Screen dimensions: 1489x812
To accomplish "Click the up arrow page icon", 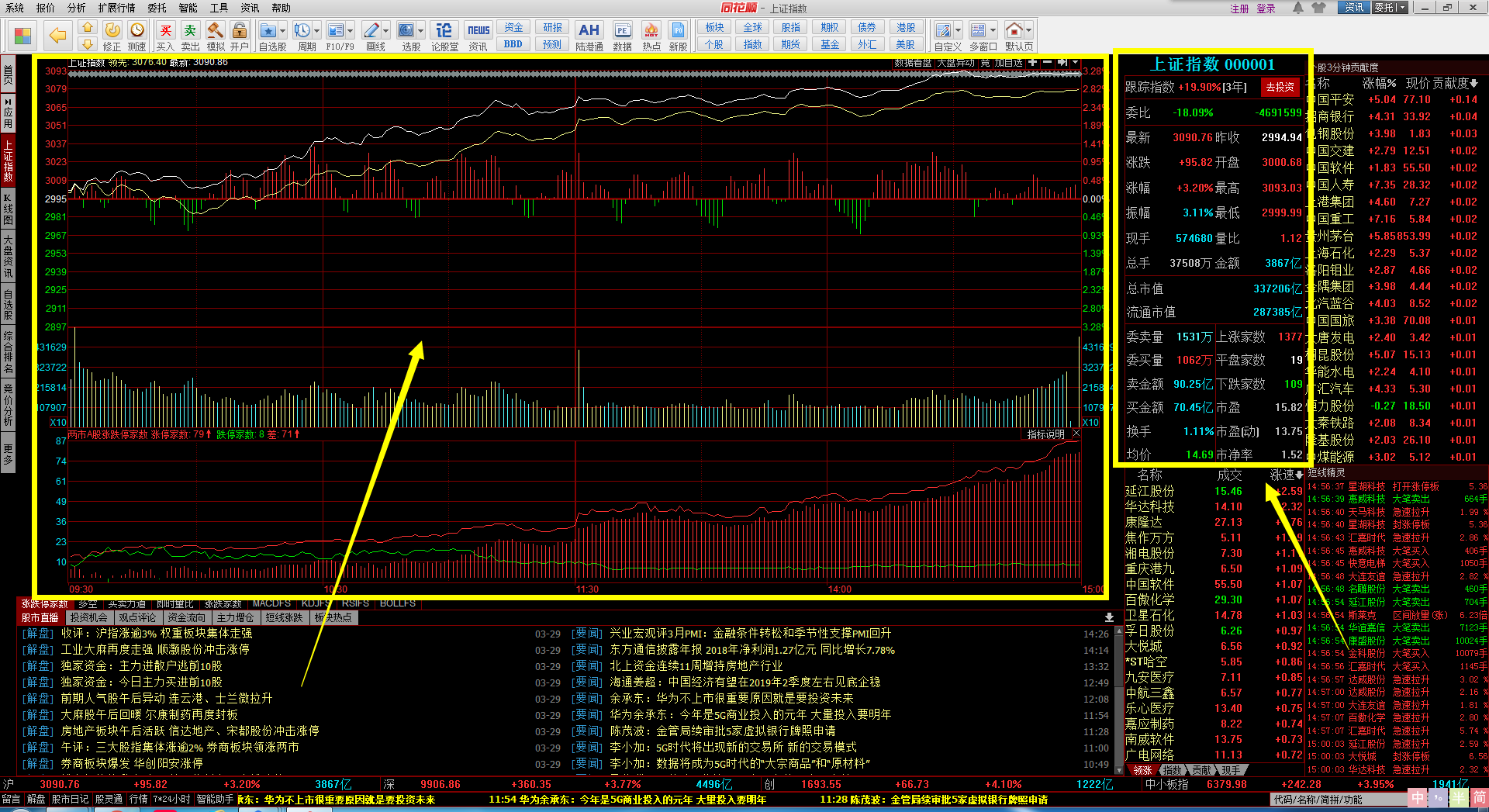I will coord(87,29).
